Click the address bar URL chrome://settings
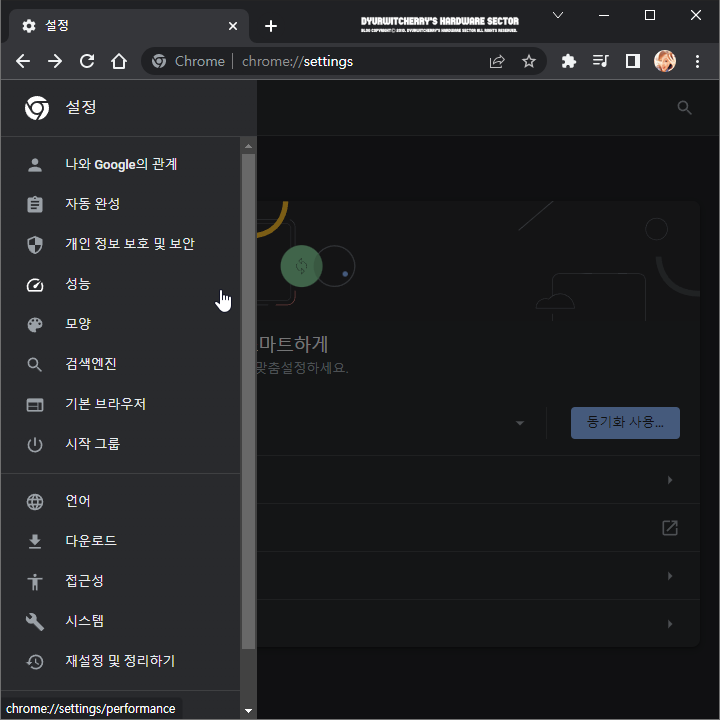Image resolution: width=720 pixels, height=720 pixels. click(297, 61)
